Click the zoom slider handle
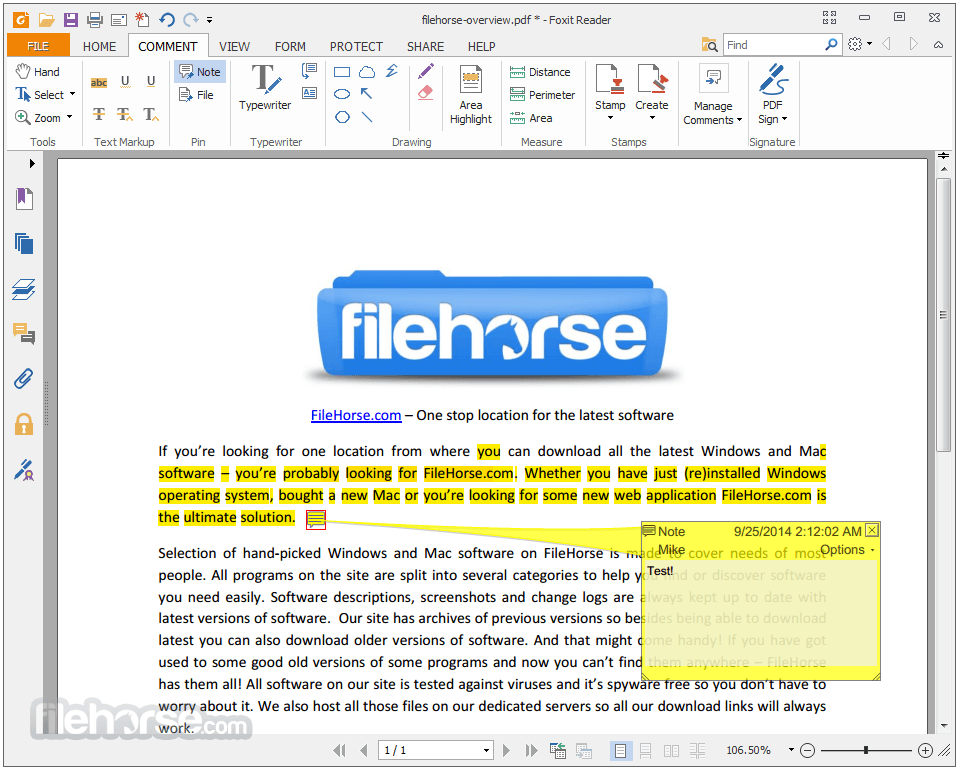Screen dimensions: 959x770 (865, 750)
